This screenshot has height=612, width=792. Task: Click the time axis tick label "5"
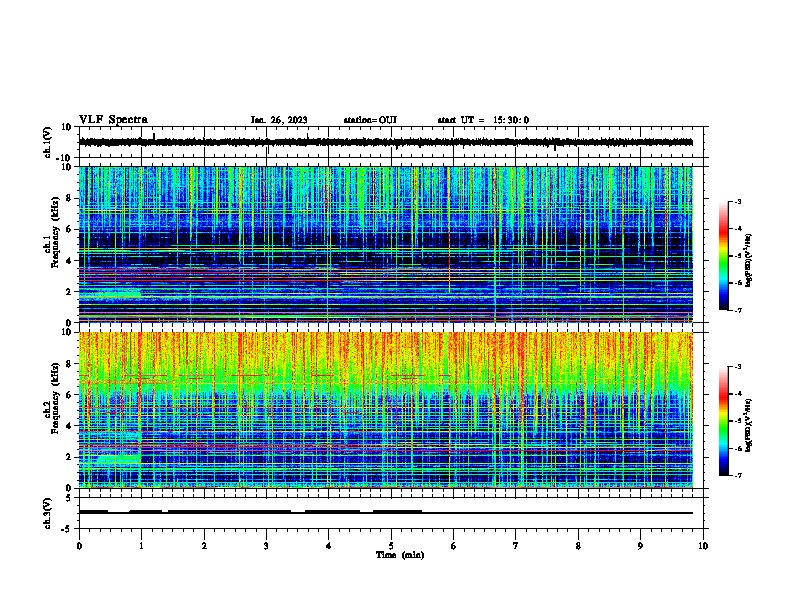[391, 546]
